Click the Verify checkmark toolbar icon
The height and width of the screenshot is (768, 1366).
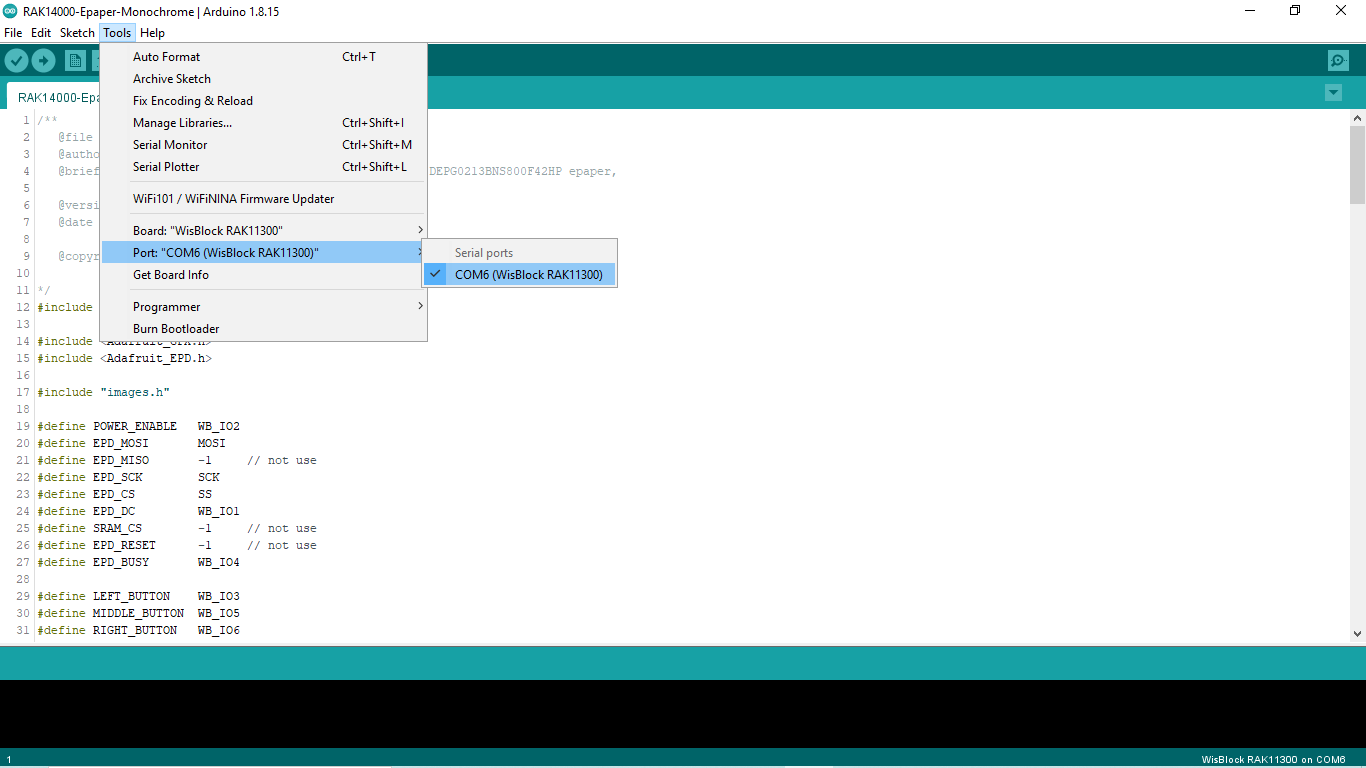[16, 61]
